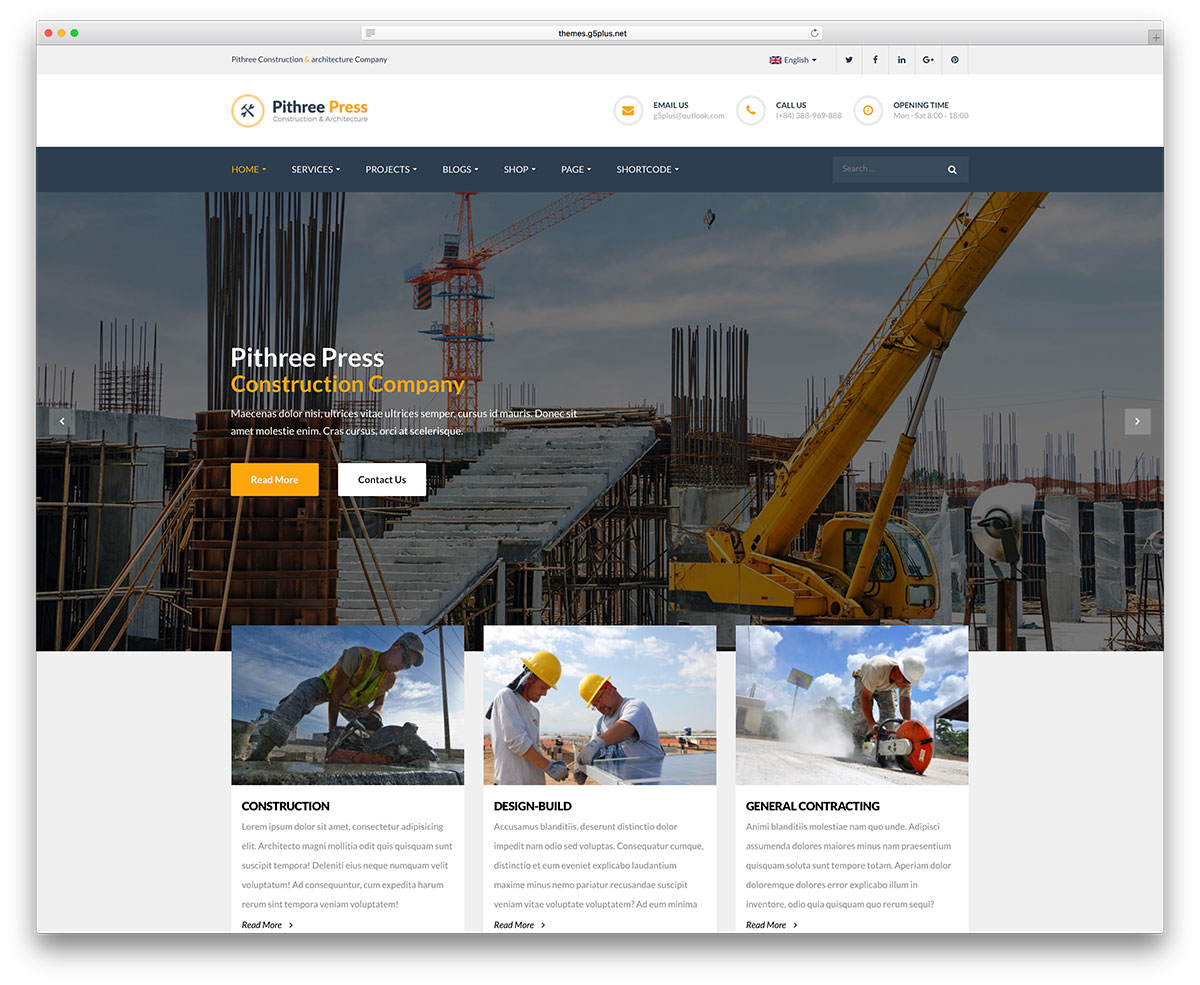Open the LinkedIn social icon
1200x985 pixels.
(902, 60)
